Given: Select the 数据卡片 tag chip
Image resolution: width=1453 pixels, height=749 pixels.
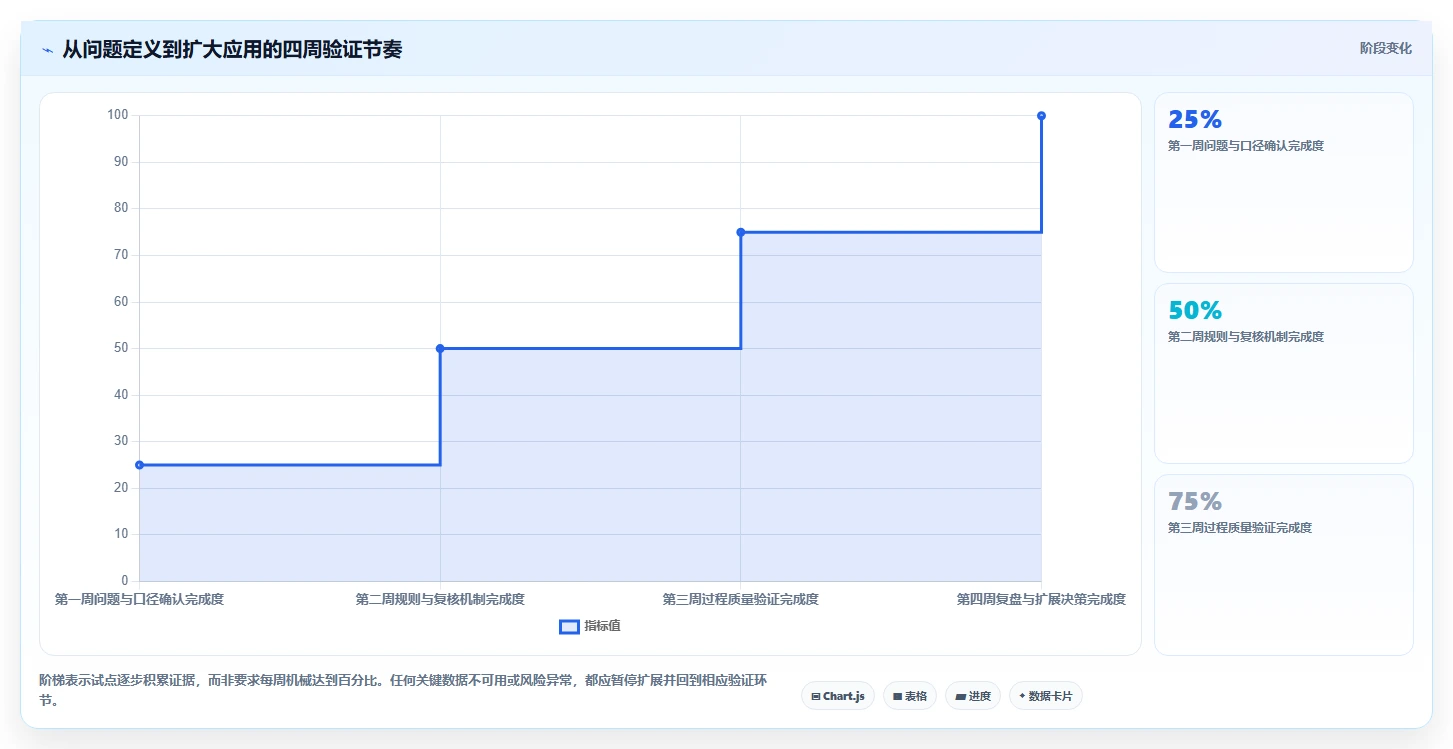Looking at the screenshot, I should pyautogui.click(x=1046, y=696).
